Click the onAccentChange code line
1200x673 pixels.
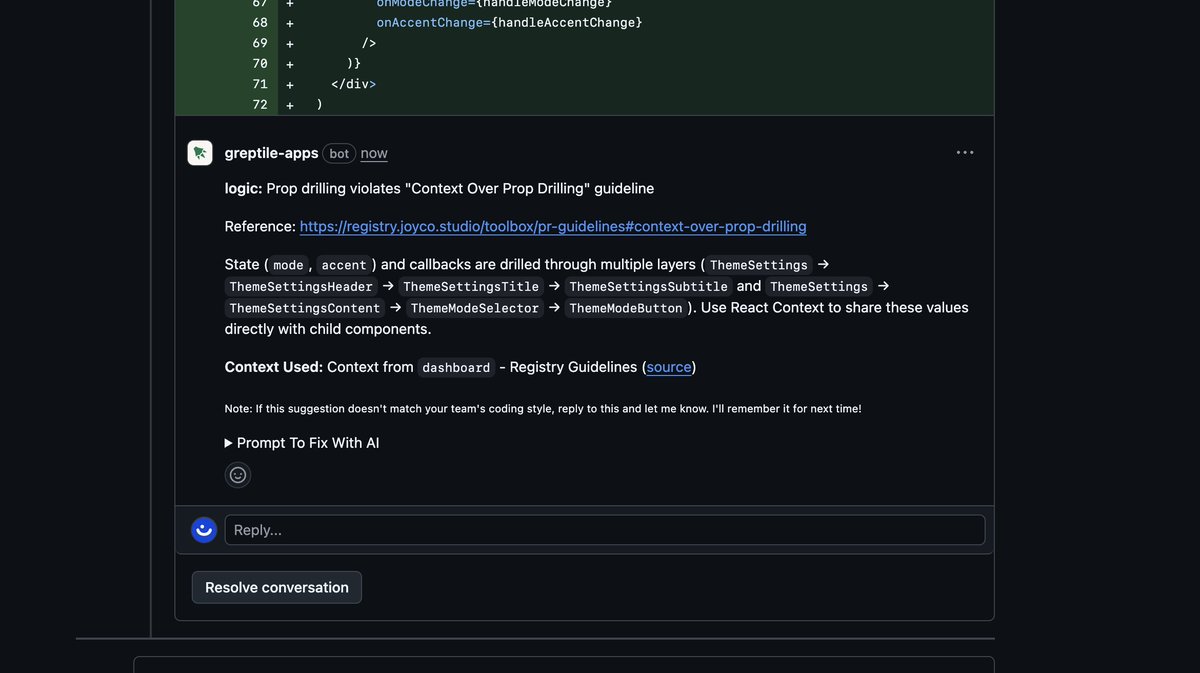click(x=509, y=22)
